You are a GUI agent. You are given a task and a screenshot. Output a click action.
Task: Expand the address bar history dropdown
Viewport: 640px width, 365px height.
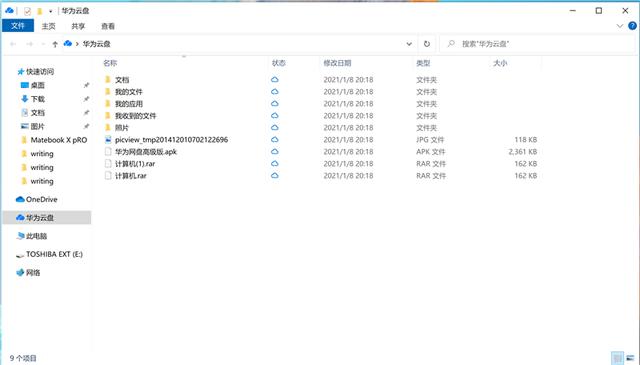pyautogui.click(x=409, y=44)
